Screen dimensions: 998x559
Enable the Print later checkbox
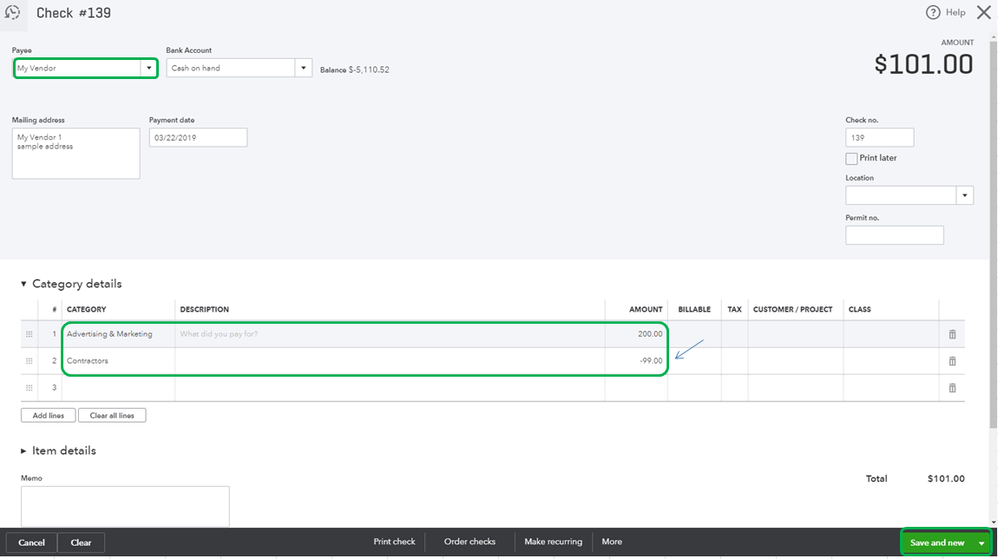tap(851, 158)
